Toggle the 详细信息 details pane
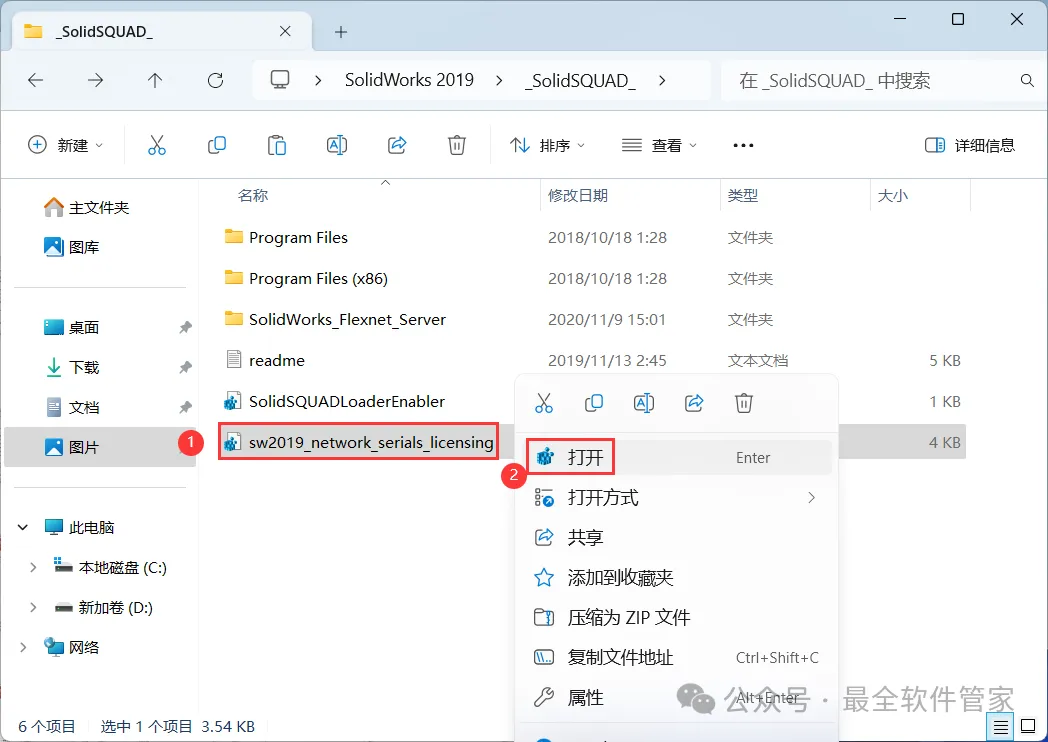 [970, 145]
